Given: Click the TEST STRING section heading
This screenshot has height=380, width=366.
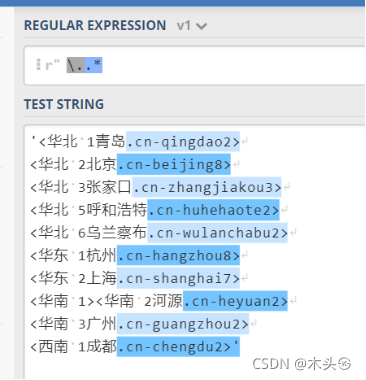Looking at the screenshot, I should click(64, 104).
